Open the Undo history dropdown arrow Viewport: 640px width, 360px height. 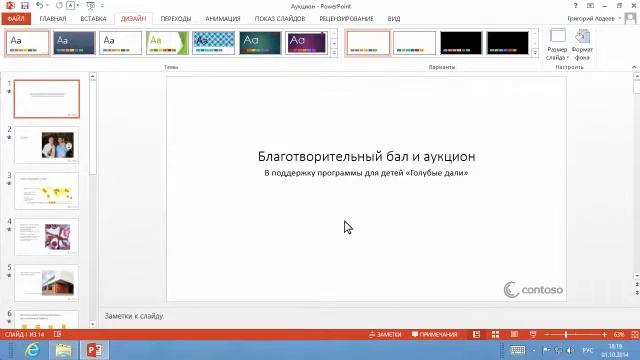click(x=47, y=6)
